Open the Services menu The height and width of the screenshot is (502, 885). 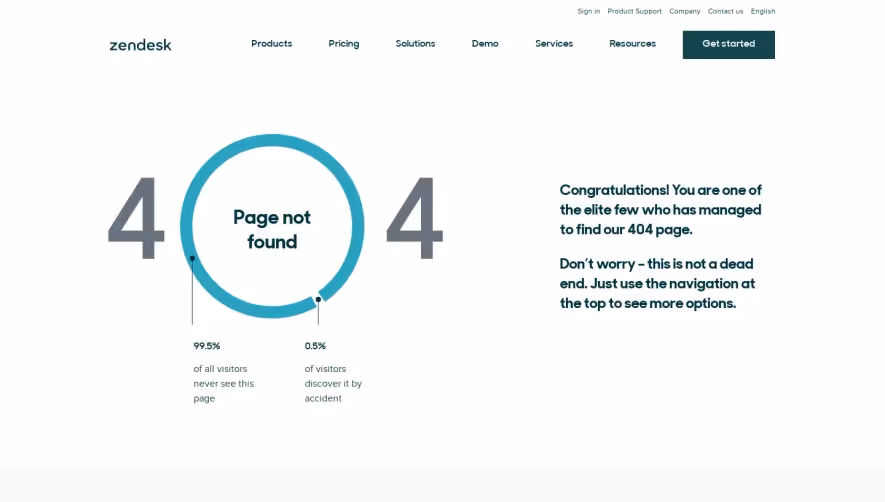coord(554,43)
